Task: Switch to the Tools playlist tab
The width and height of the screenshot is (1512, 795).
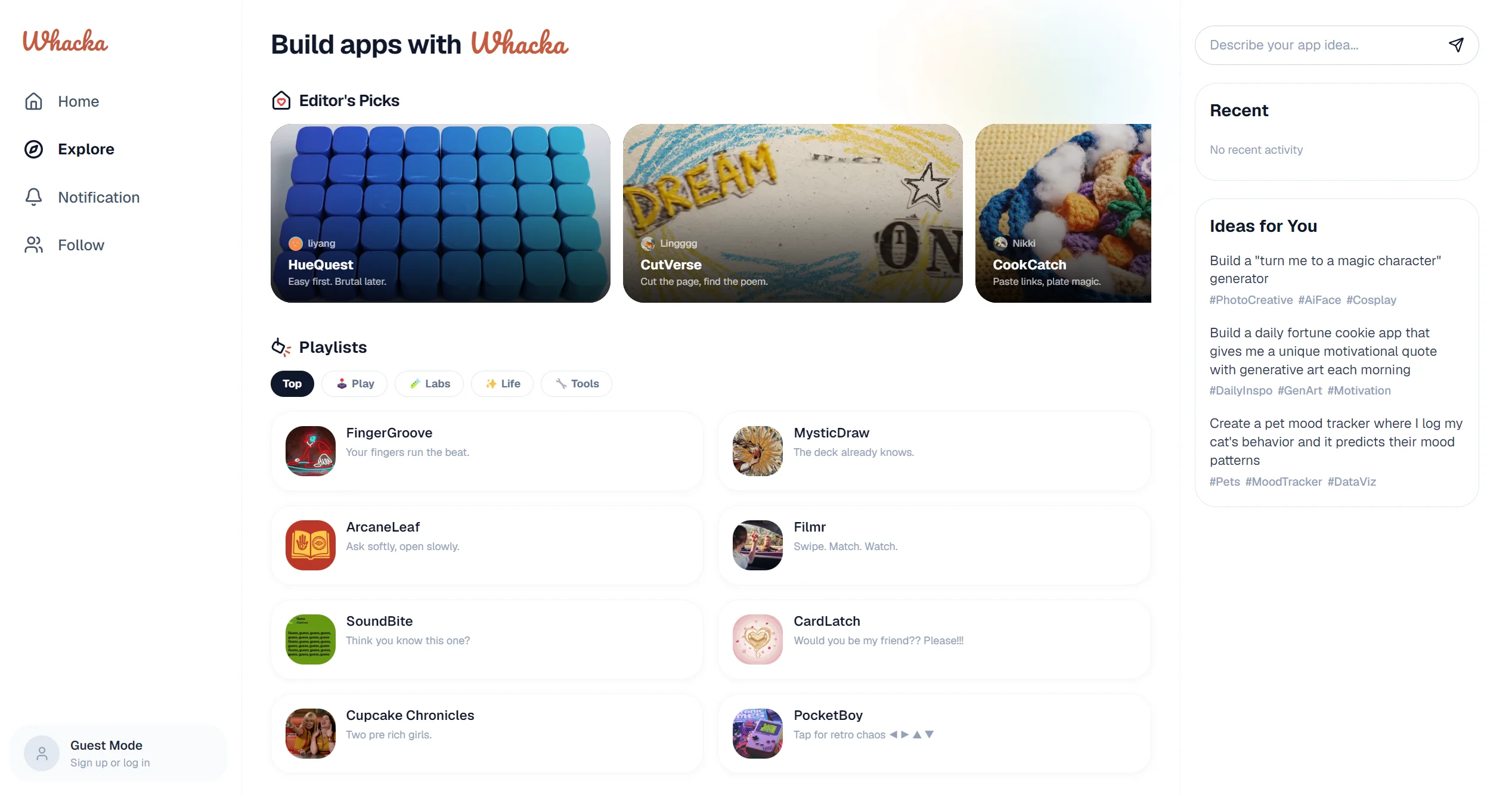Action: tap(577, 384)
